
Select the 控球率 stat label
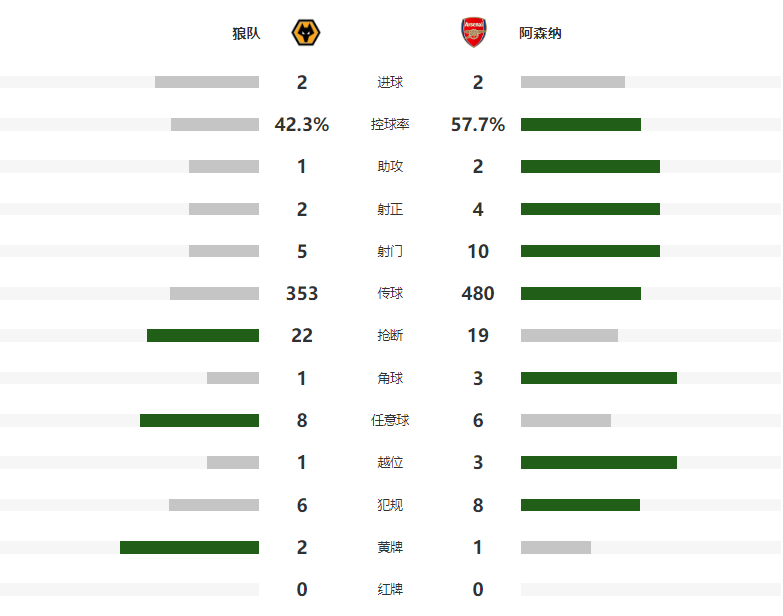pos(390,125)
